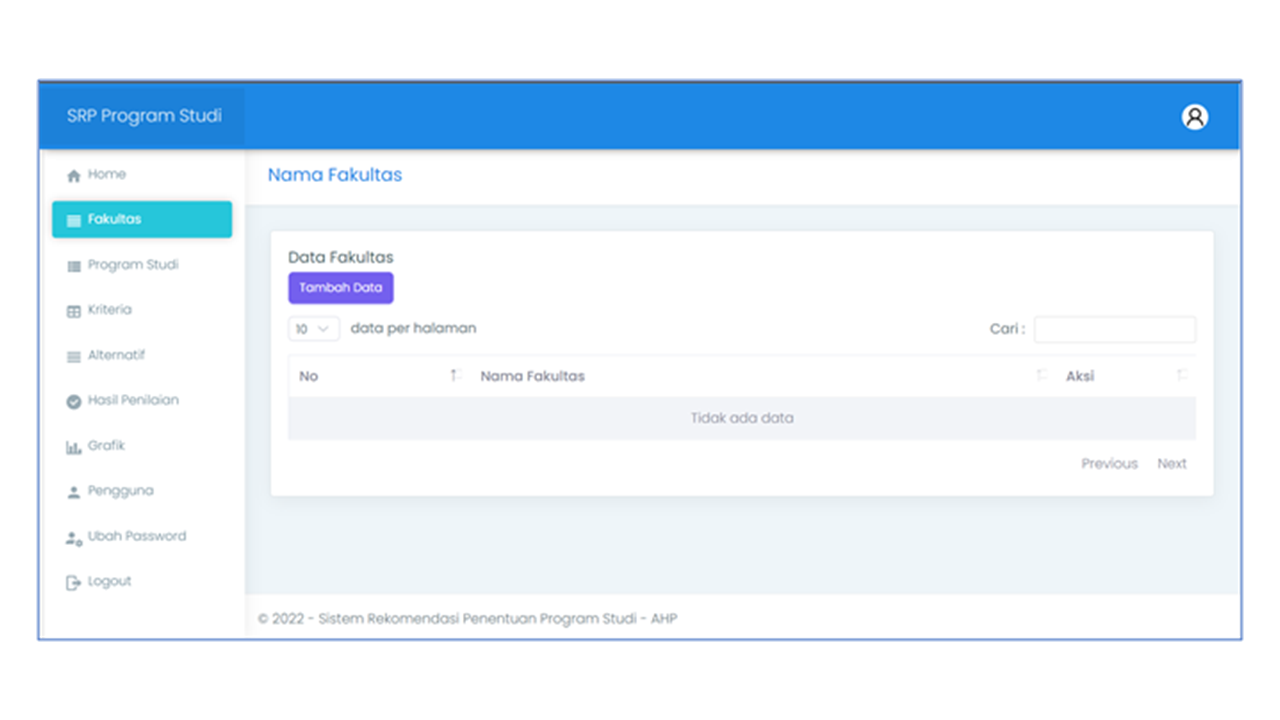Go to the Previous table page
Viewport: 1280px width, 720px height.
(1109, 464)
